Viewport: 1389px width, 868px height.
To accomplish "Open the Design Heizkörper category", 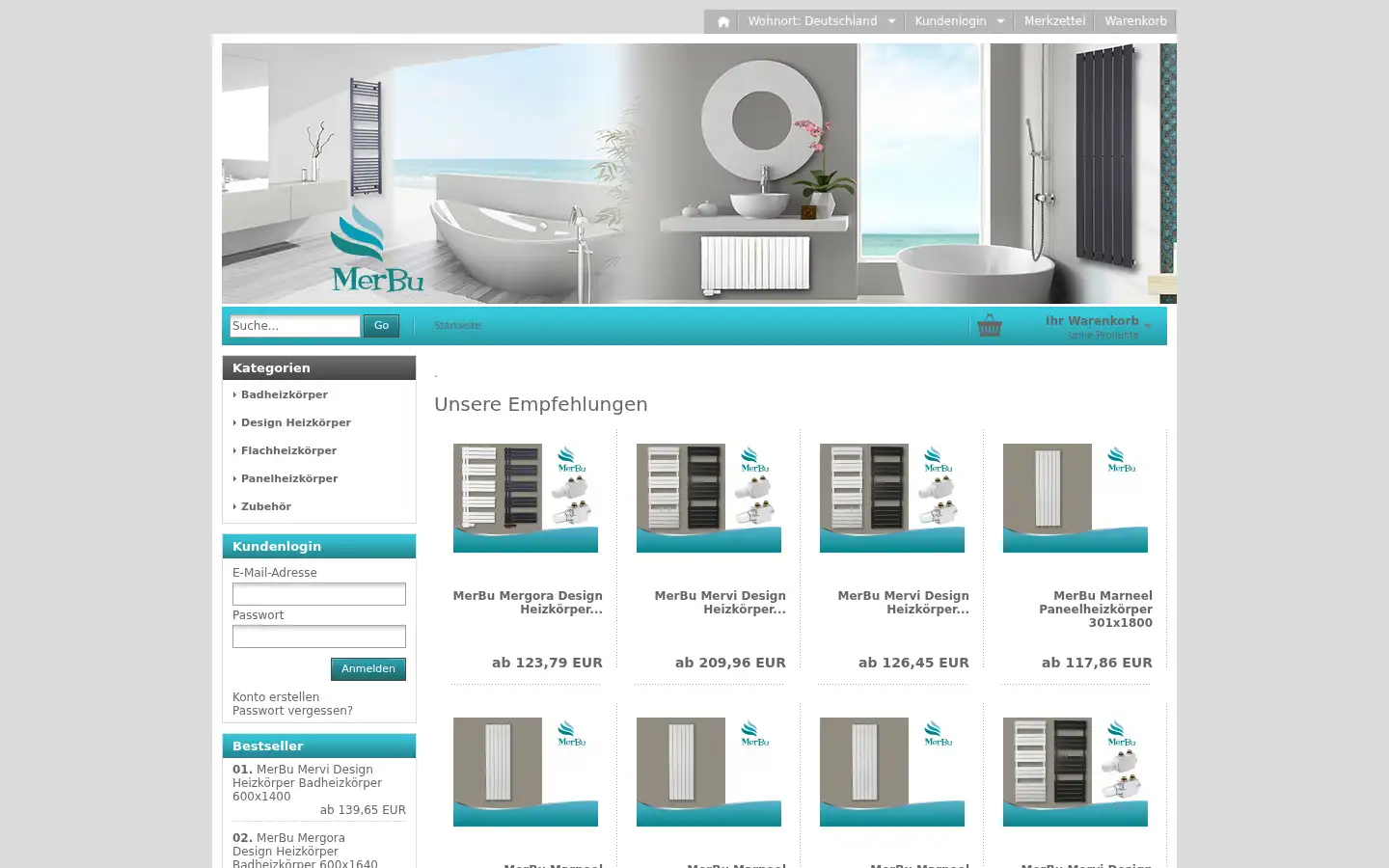I will coord(295,422).
